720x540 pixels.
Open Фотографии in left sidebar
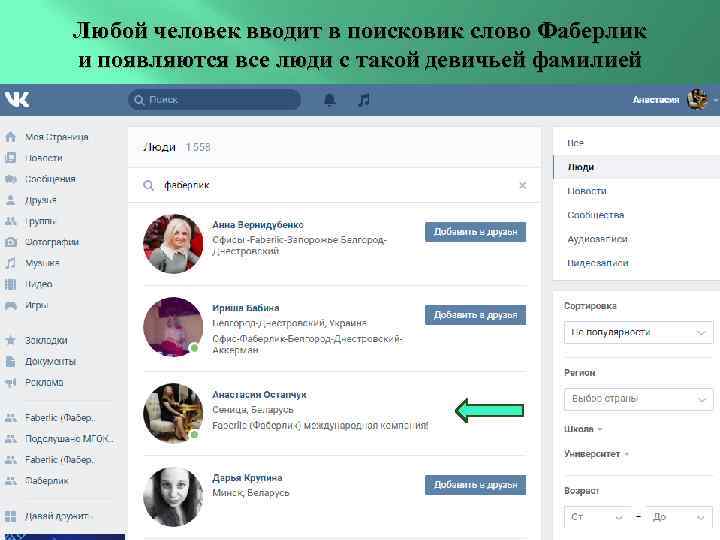(x=52, y=242)
